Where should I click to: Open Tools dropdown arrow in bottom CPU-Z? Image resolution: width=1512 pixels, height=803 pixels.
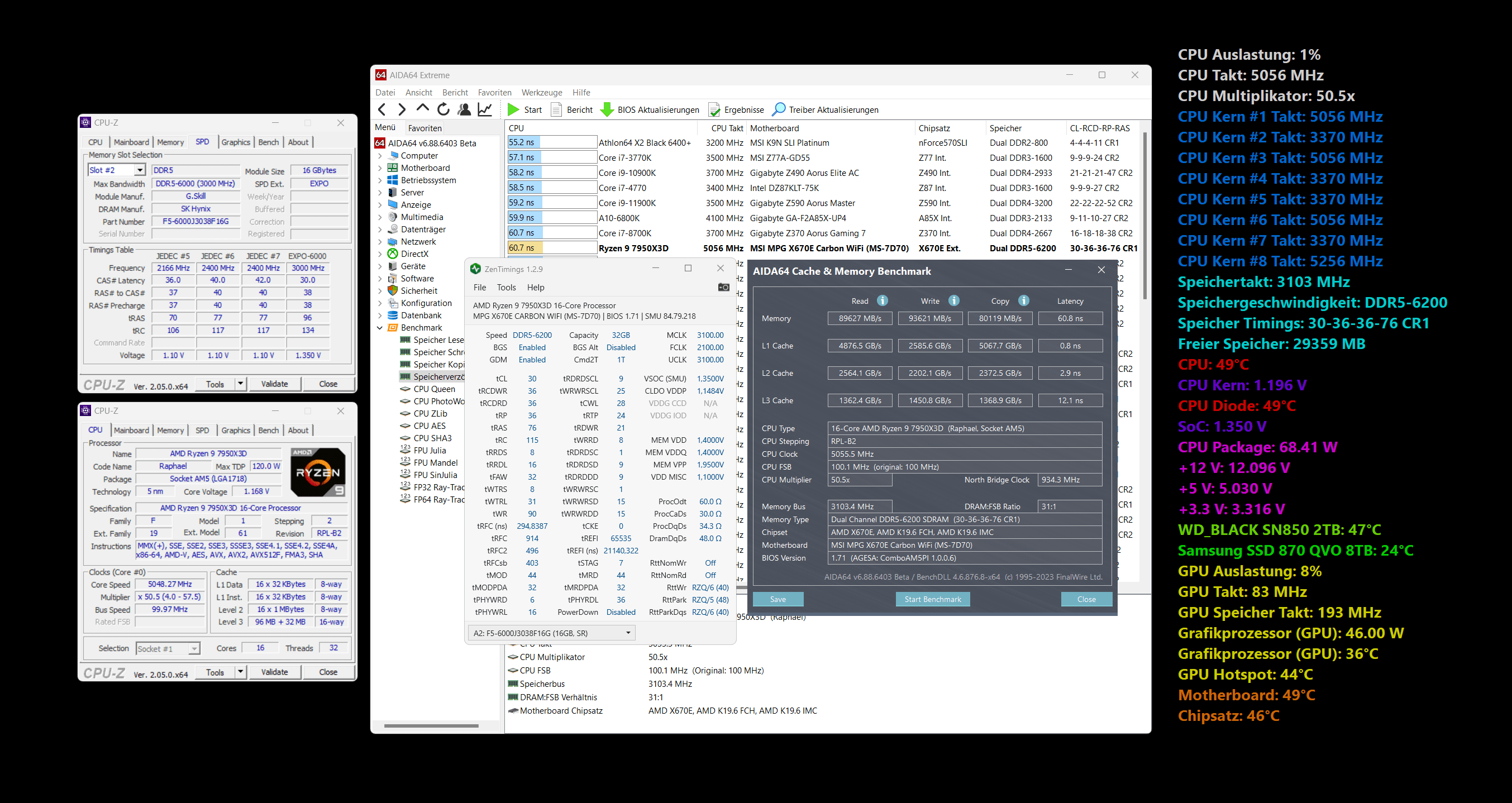[240, 672]
